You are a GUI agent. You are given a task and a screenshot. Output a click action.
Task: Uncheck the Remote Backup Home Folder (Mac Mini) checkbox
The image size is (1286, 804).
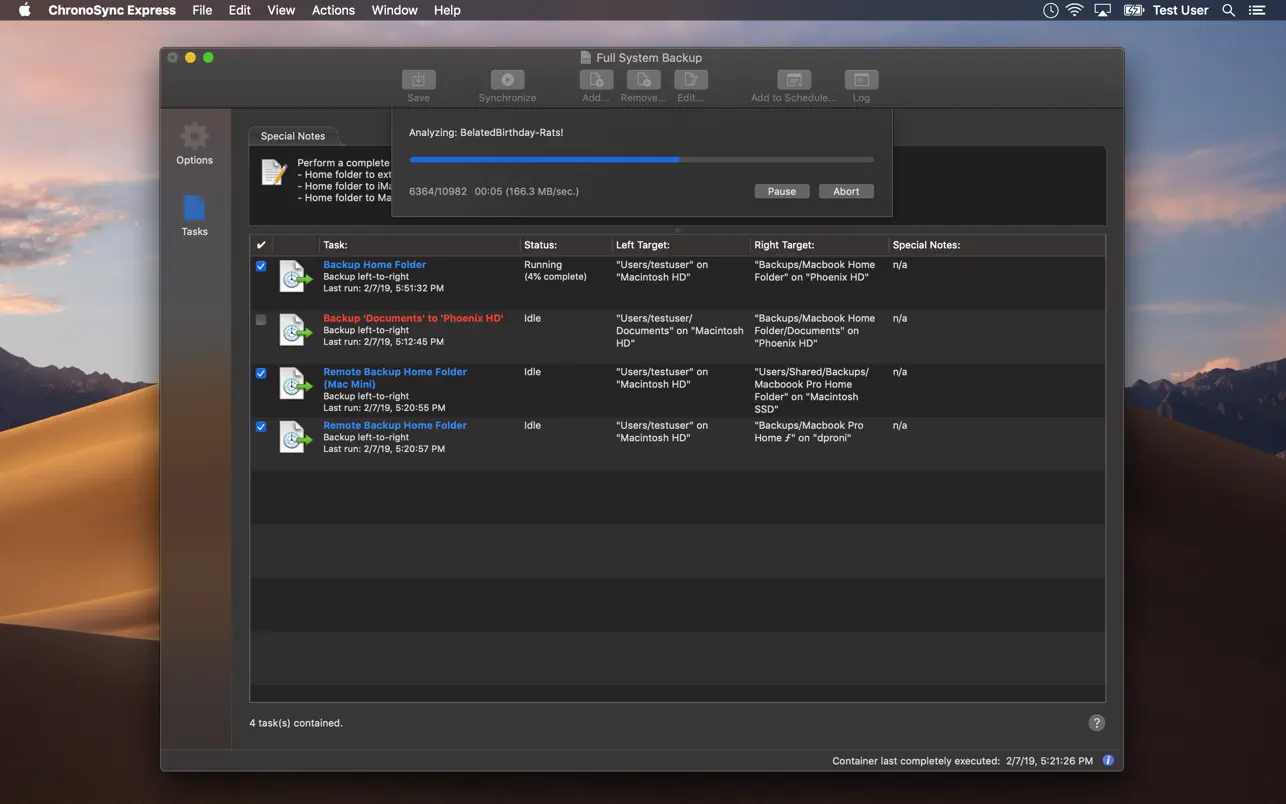click(x=261, y=373)
